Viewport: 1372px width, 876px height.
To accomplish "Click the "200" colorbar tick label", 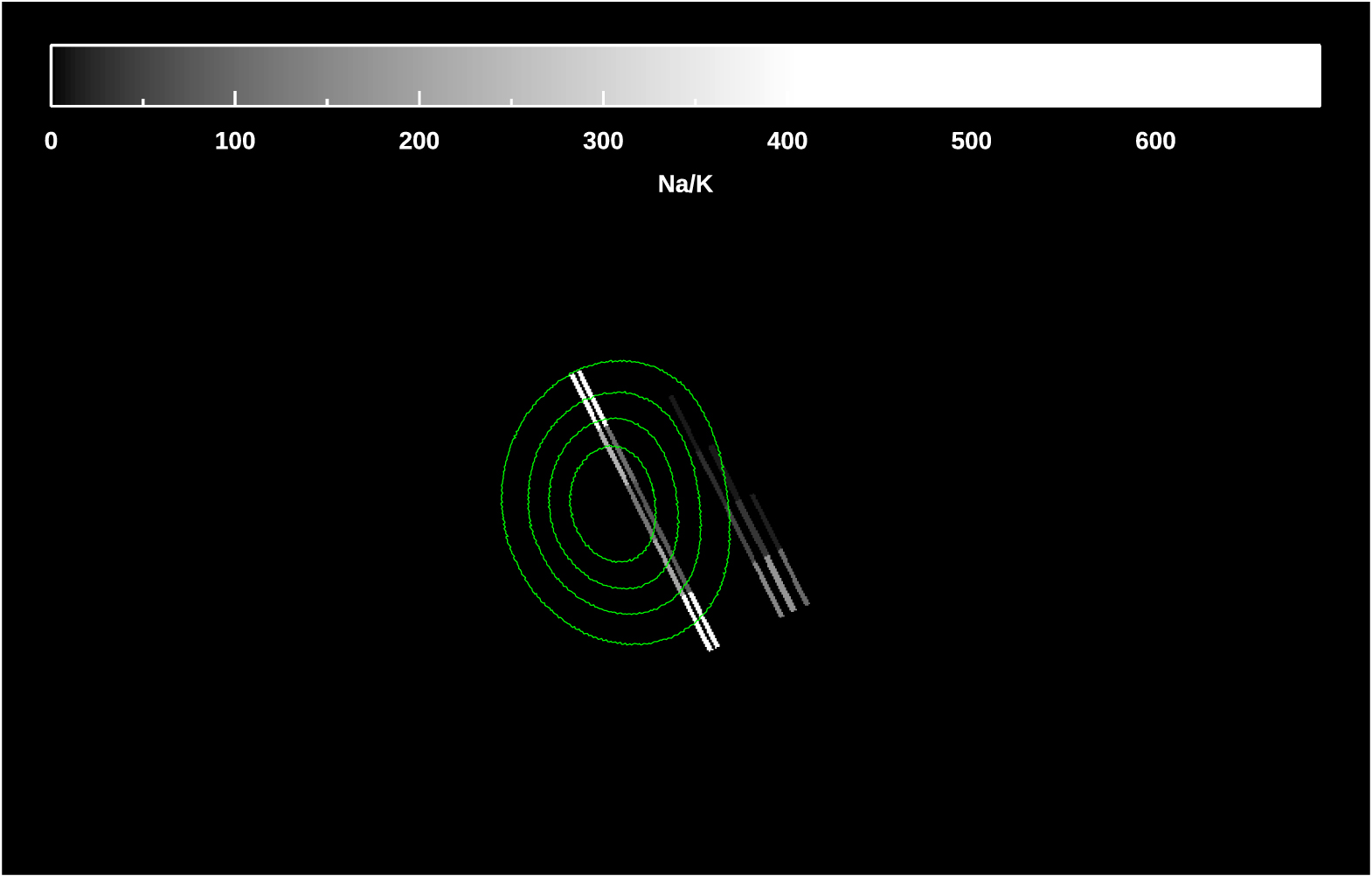I will 419,142.
